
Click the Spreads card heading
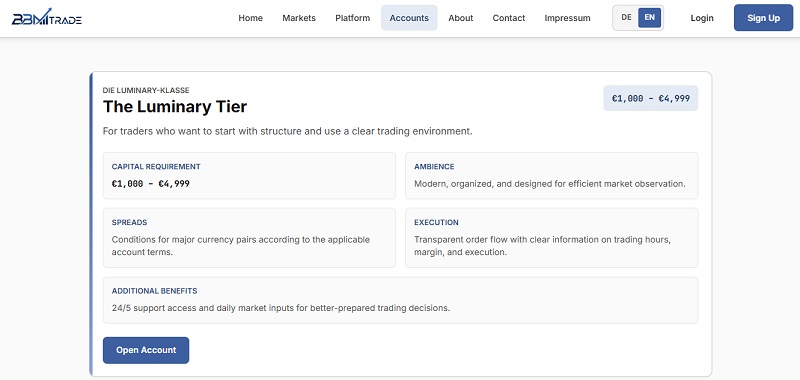130,222
